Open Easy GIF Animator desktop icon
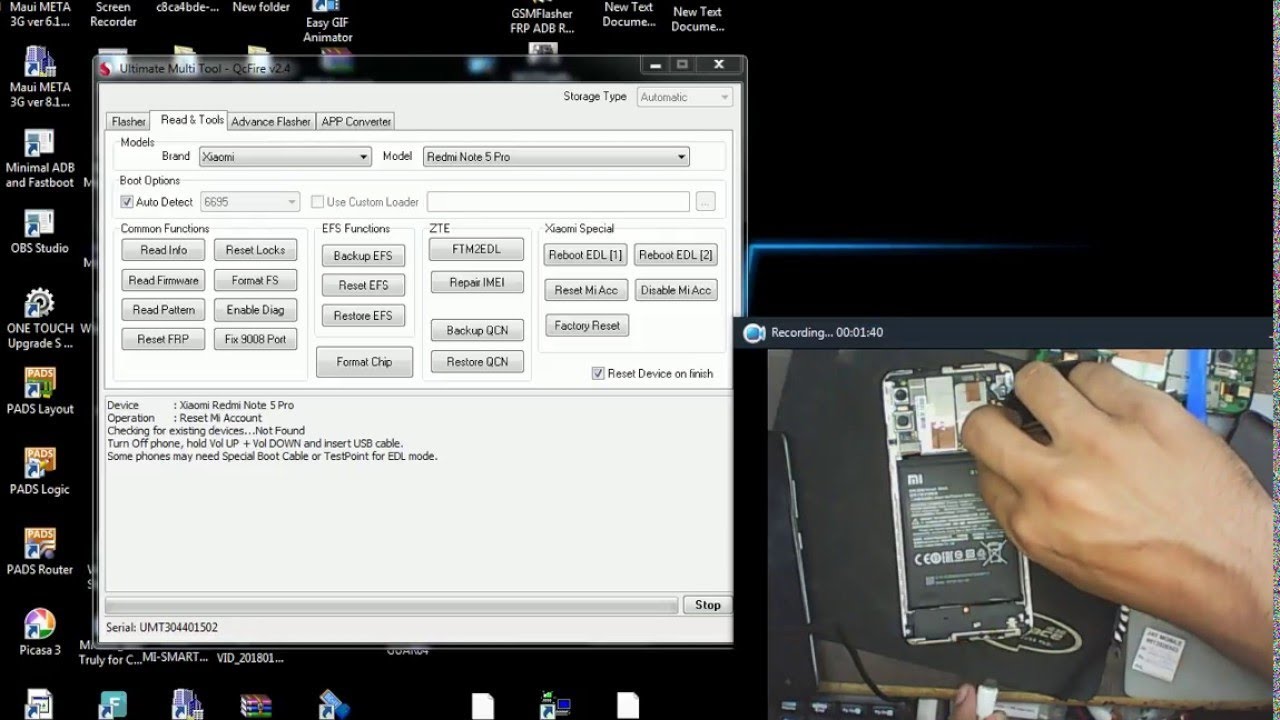This screenshot has width=1280, height=720. pos(328,22)
